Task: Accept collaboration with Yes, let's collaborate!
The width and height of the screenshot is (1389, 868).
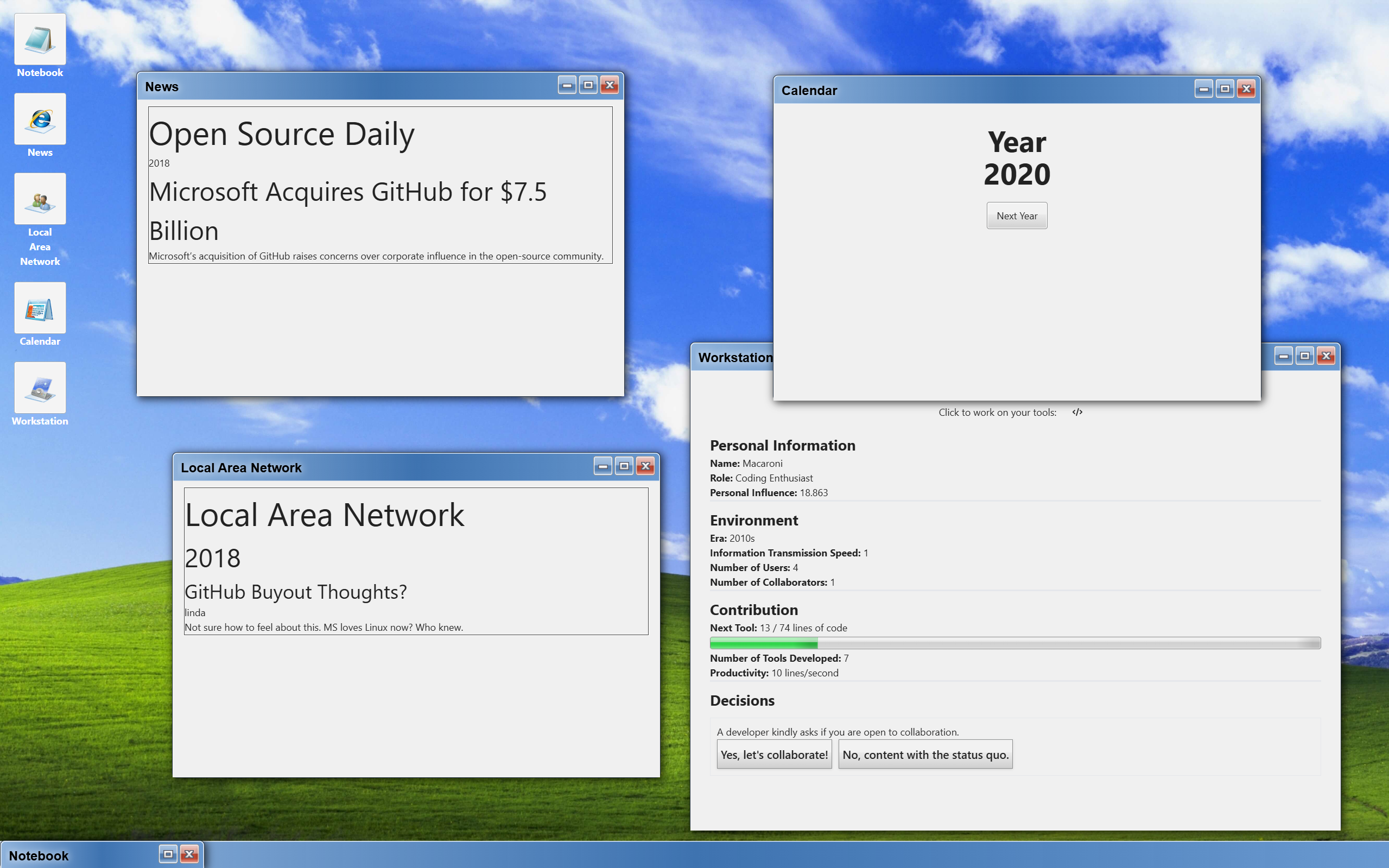Action: coord(774,755)
